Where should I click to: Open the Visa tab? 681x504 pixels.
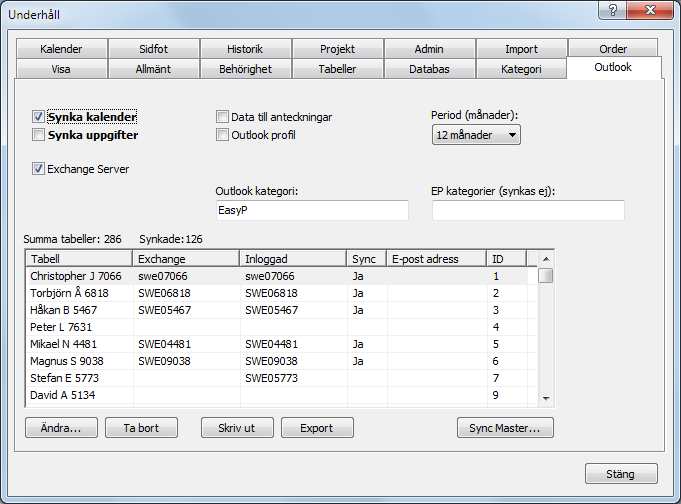pos(61,69)
